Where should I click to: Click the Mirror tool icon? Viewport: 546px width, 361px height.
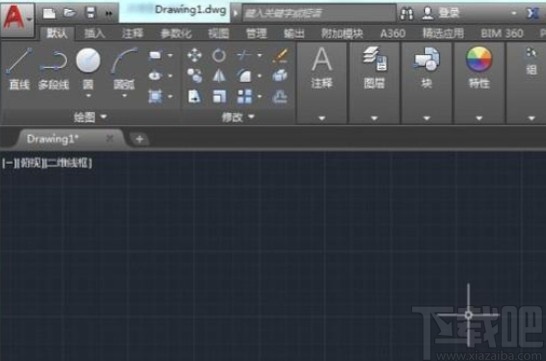coord(219,76)
